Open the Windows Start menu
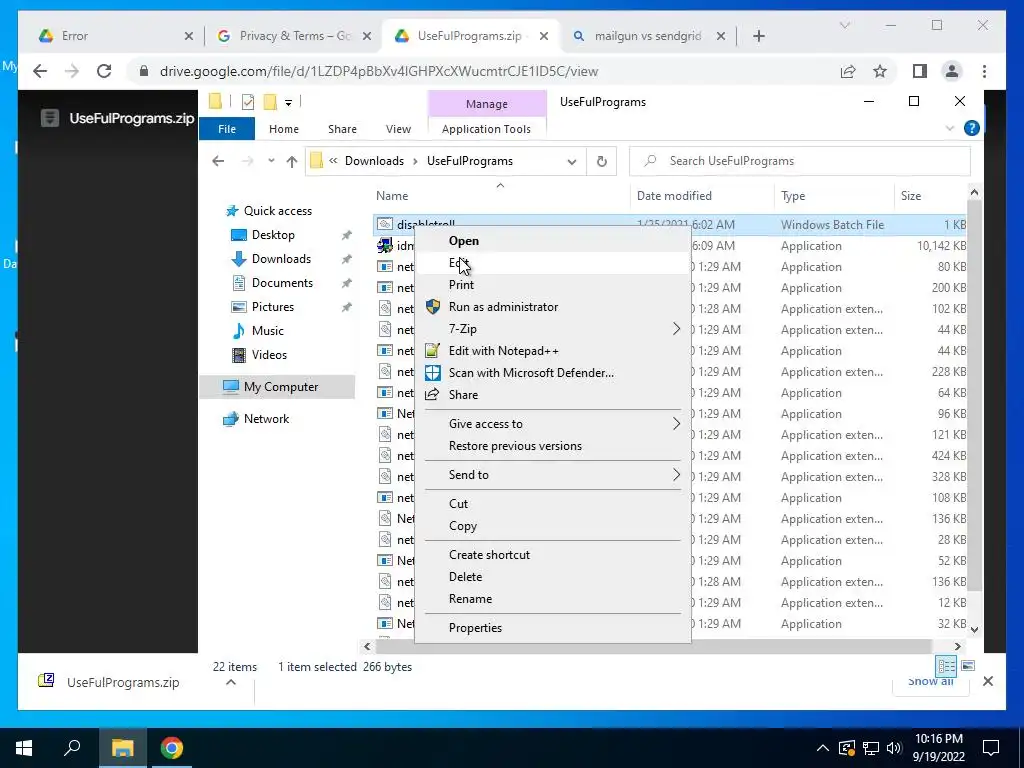Viewport: 1024px width, 768px height. click(24, 748)
